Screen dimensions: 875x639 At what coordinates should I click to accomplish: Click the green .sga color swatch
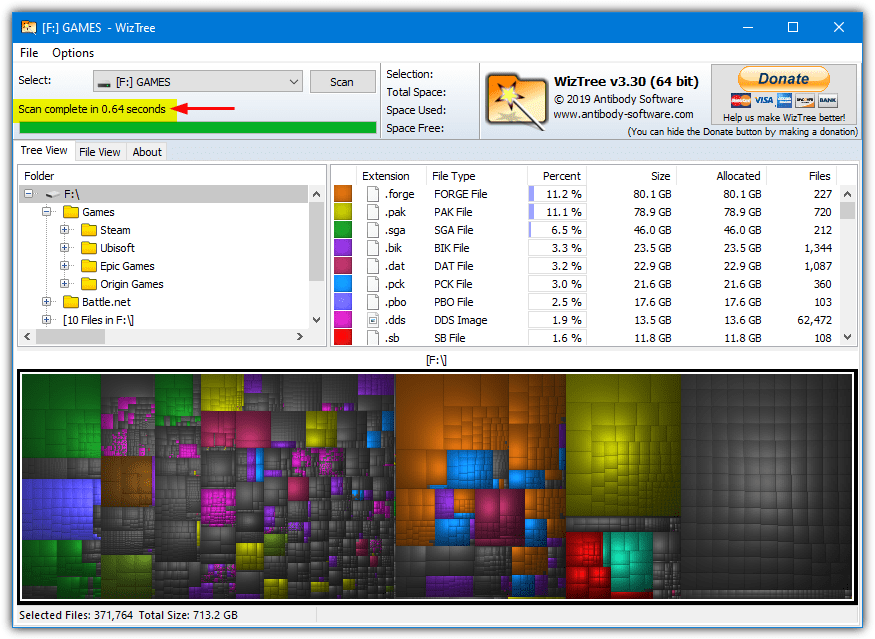pos(343,230)
